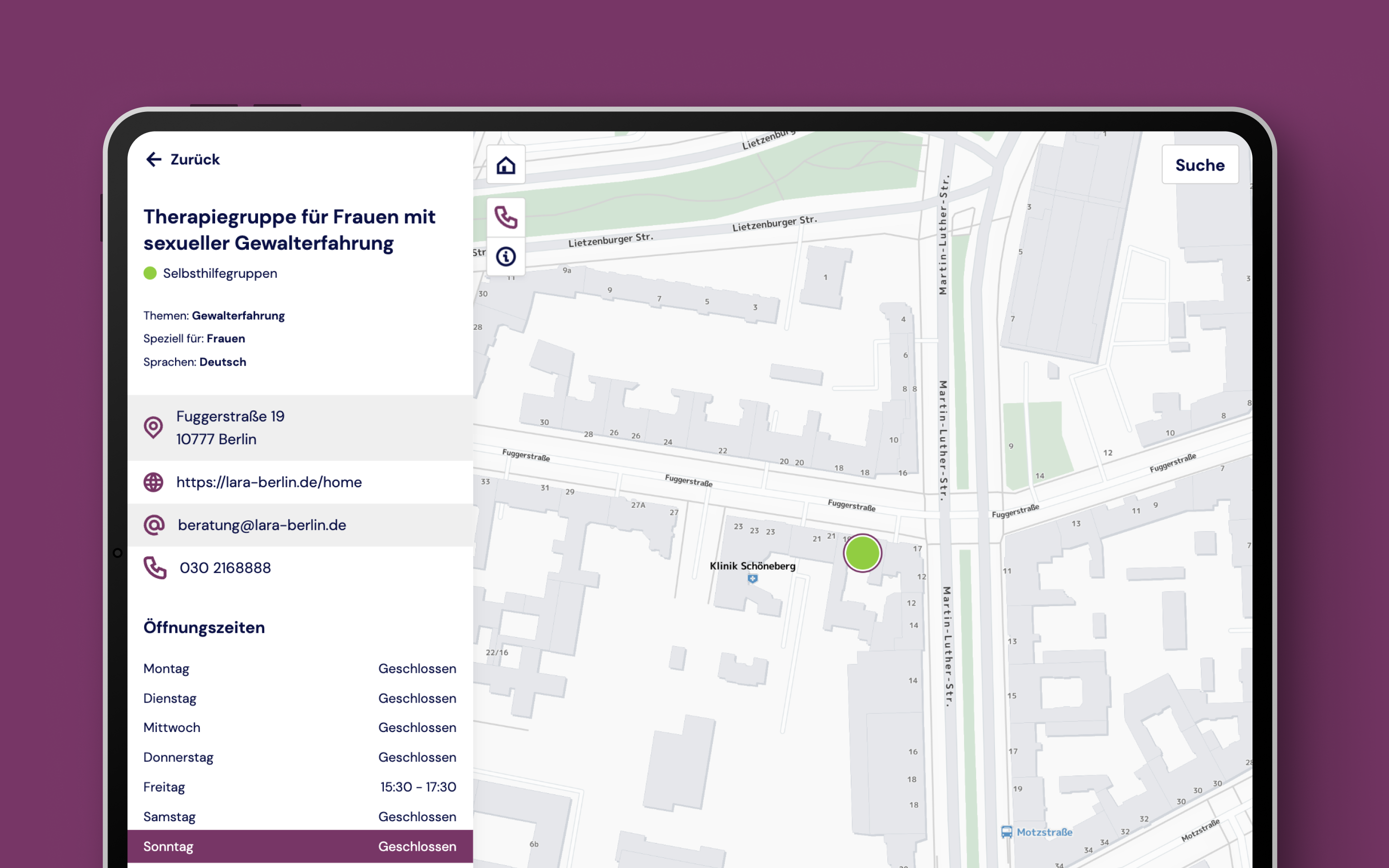The image size is (1389, 868).
Task: Select the Sprachen: Deutsch text
Action: point(194,362)
